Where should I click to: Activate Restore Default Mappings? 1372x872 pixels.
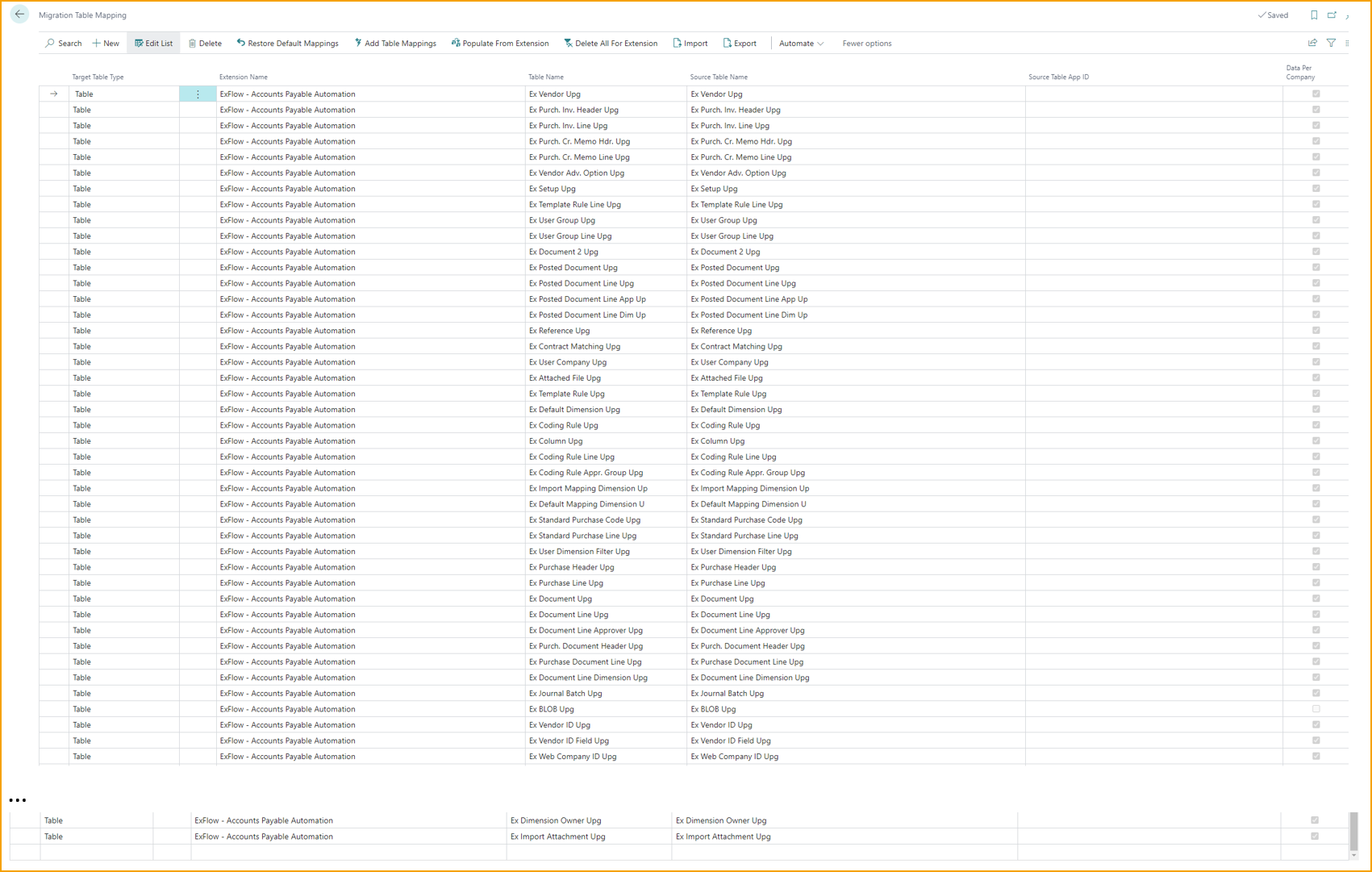(x=288, y=43)
